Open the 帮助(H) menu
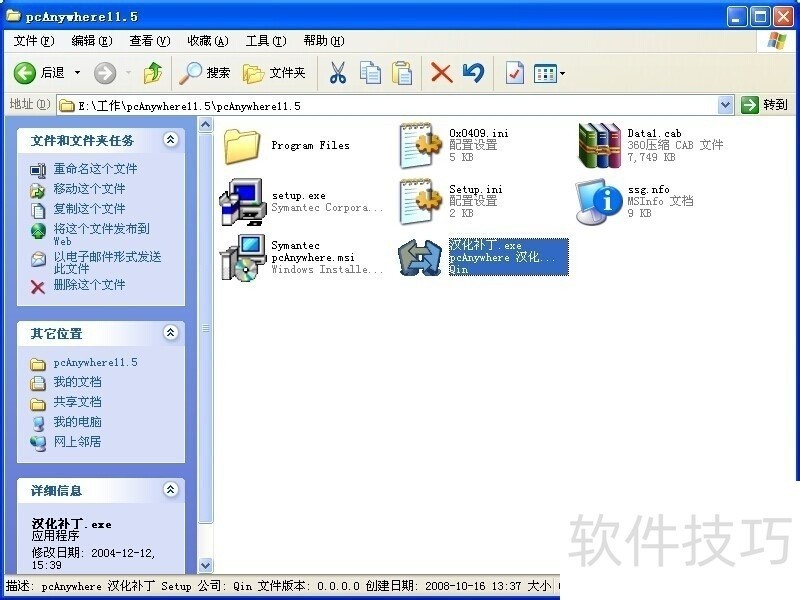 coord(324,41)
